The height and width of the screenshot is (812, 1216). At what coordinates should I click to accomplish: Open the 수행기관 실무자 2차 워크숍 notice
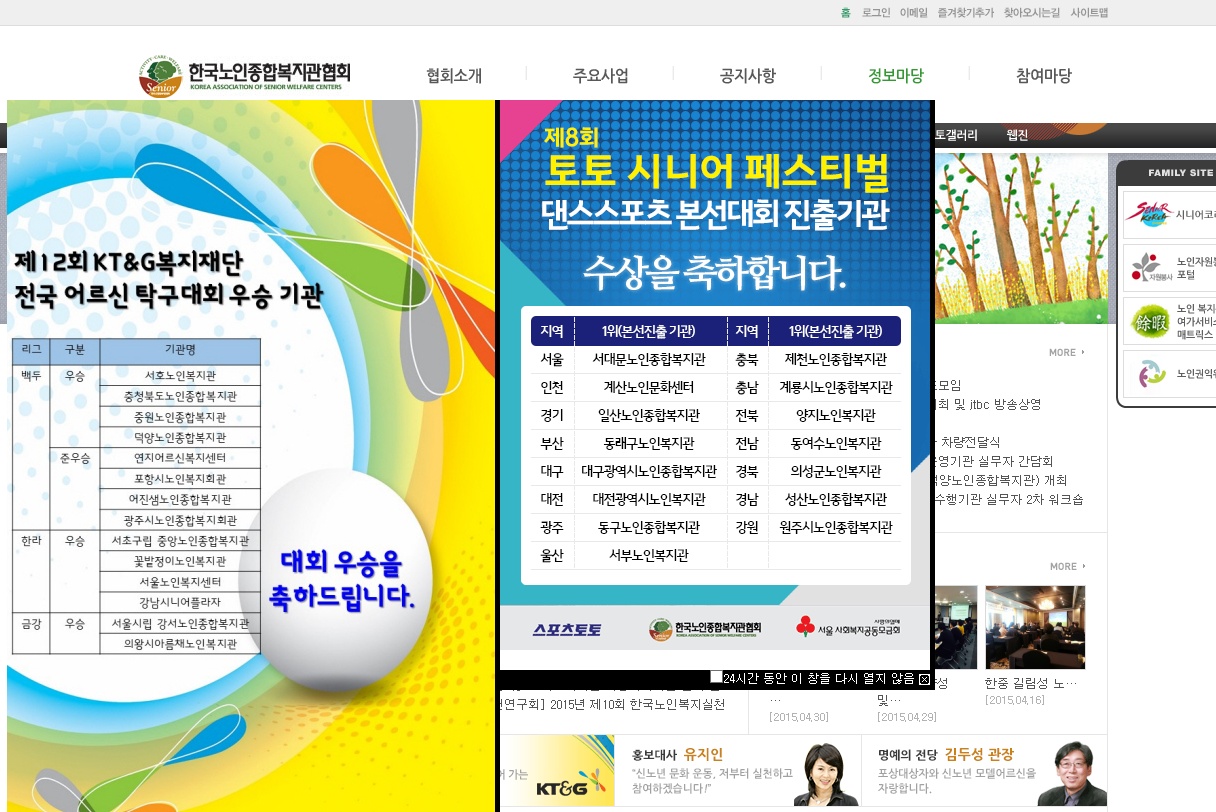tap(1008, 499)
